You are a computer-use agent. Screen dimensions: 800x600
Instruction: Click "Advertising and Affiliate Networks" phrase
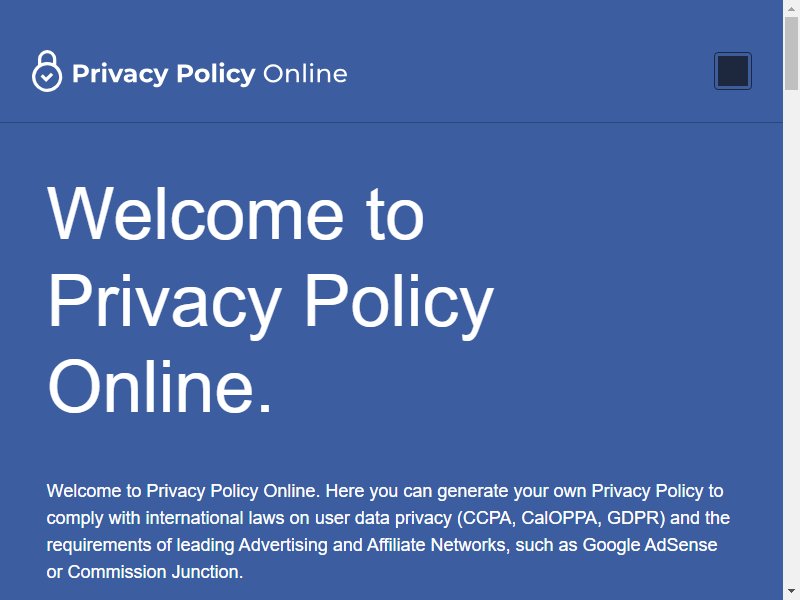tap(372, 545)
